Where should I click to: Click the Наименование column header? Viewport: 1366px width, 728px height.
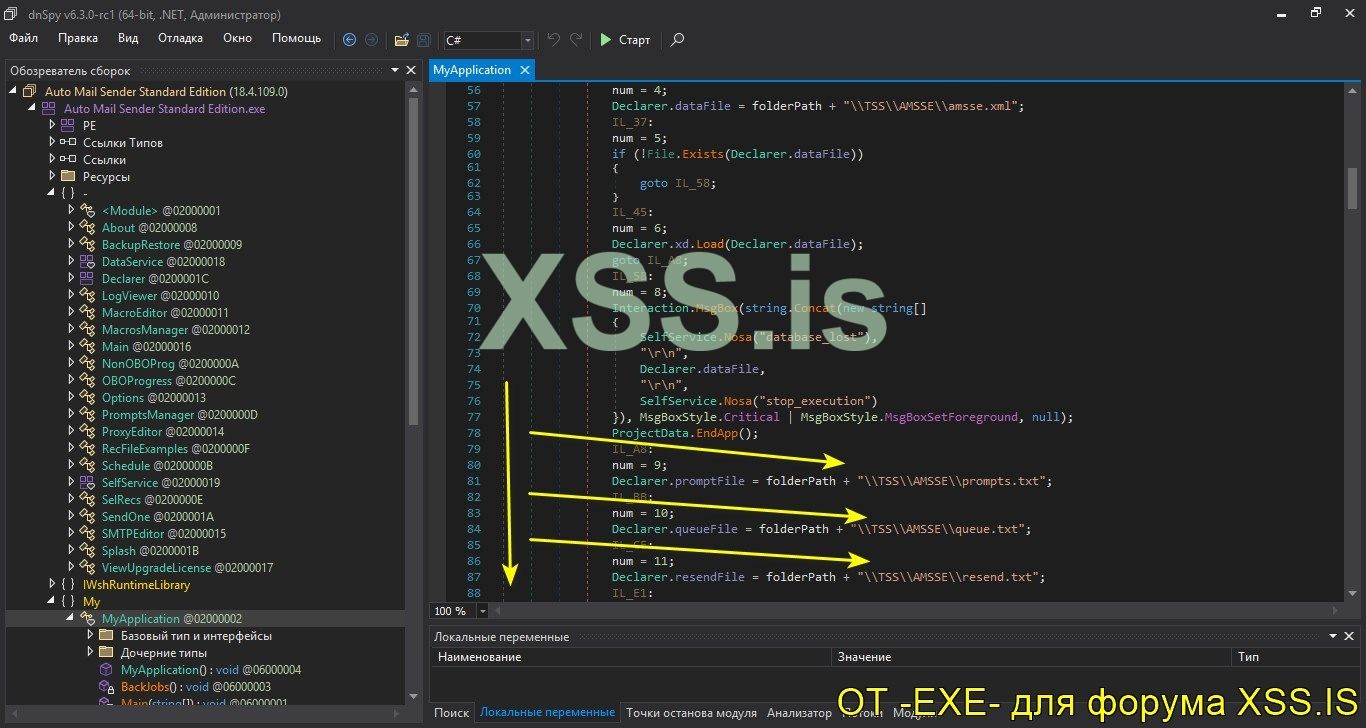630,657
